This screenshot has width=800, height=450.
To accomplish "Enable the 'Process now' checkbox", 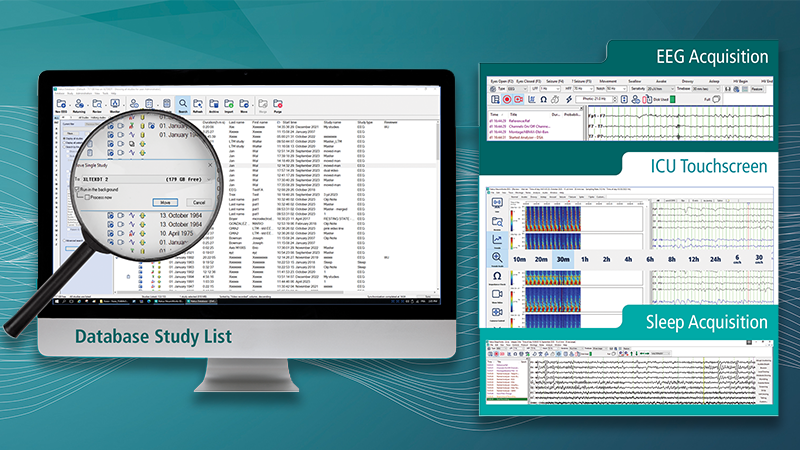I will (x=89, y=197).
